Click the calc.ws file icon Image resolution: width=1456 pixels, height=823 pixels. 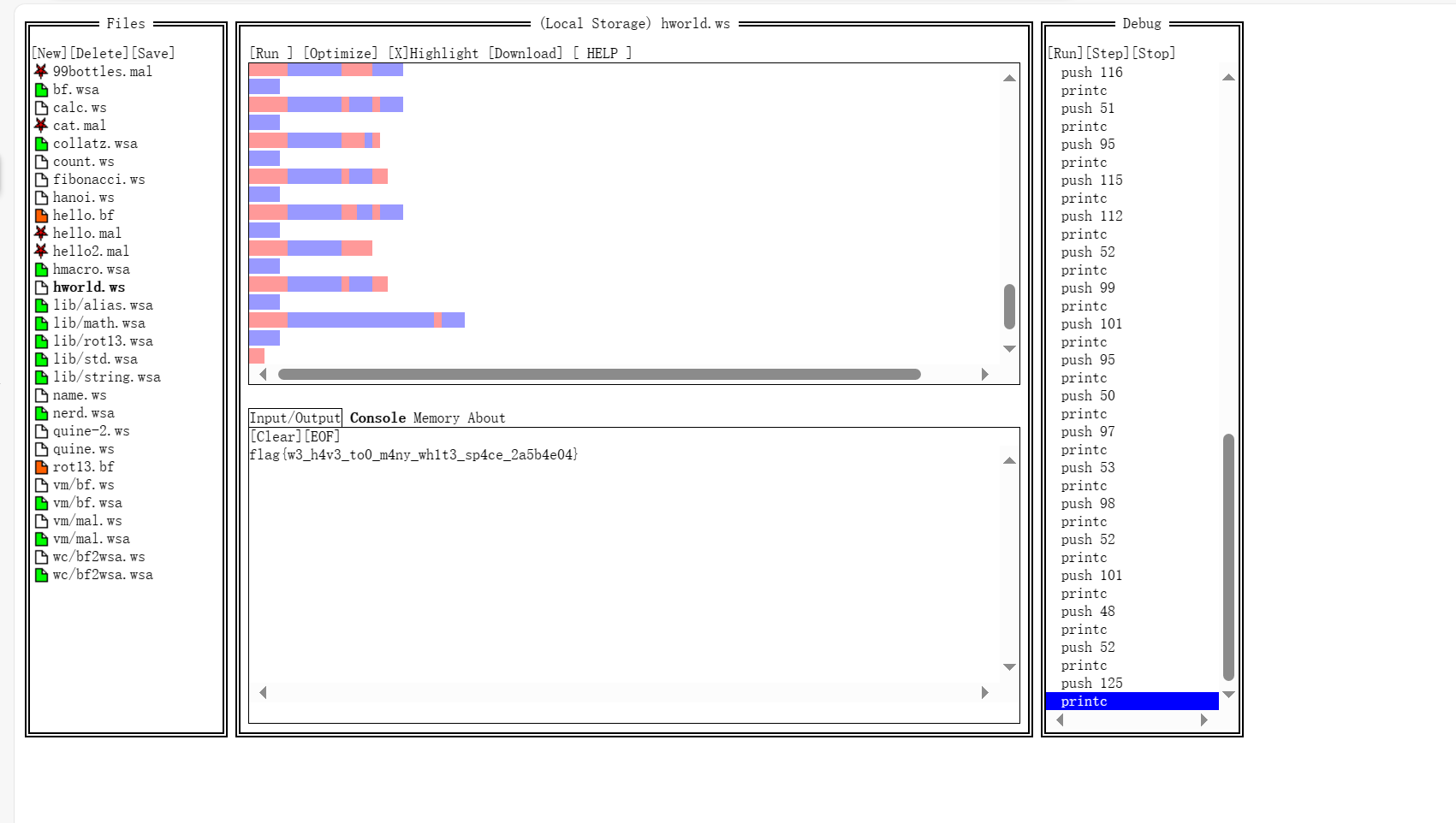point(41,108)
